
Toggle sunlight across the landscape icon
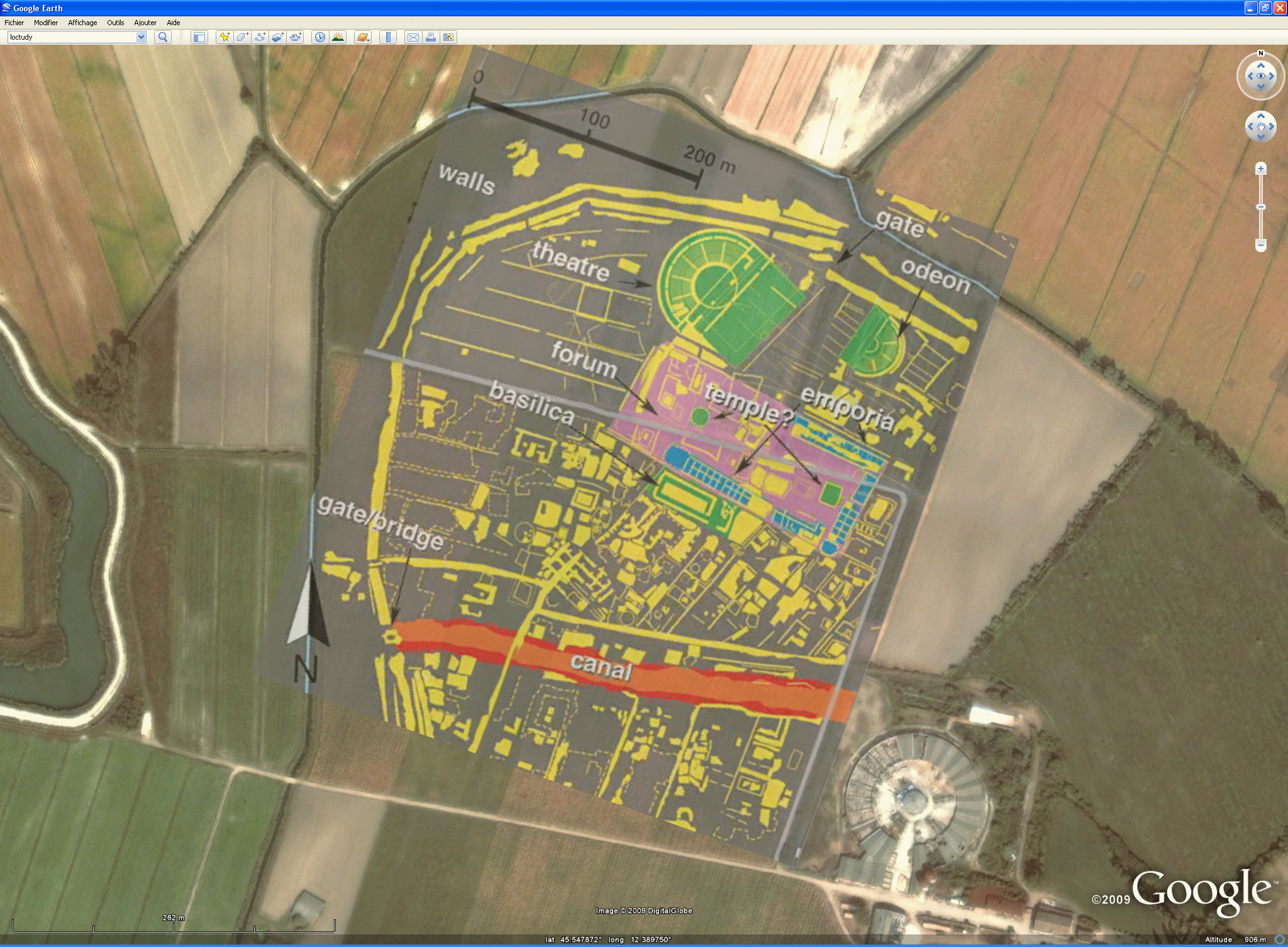pos(338,37)
